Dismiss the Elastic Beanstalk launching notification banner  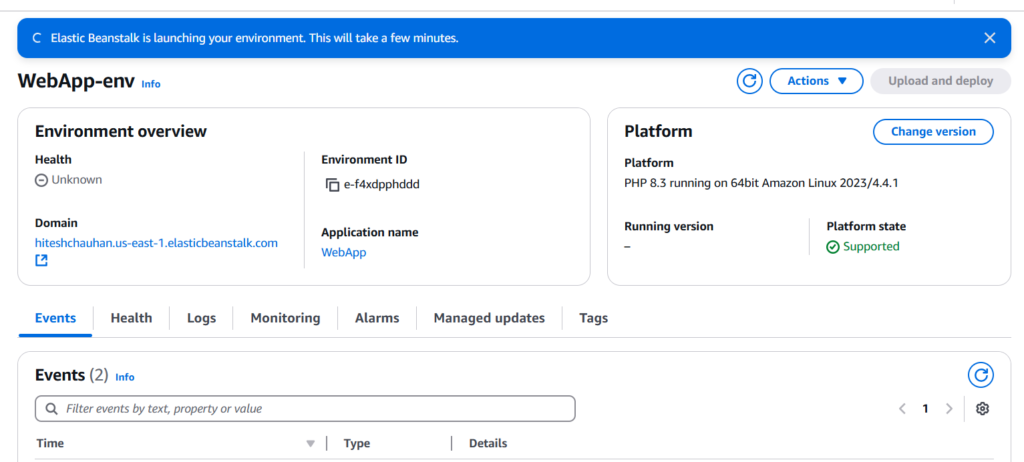[989, 38]
